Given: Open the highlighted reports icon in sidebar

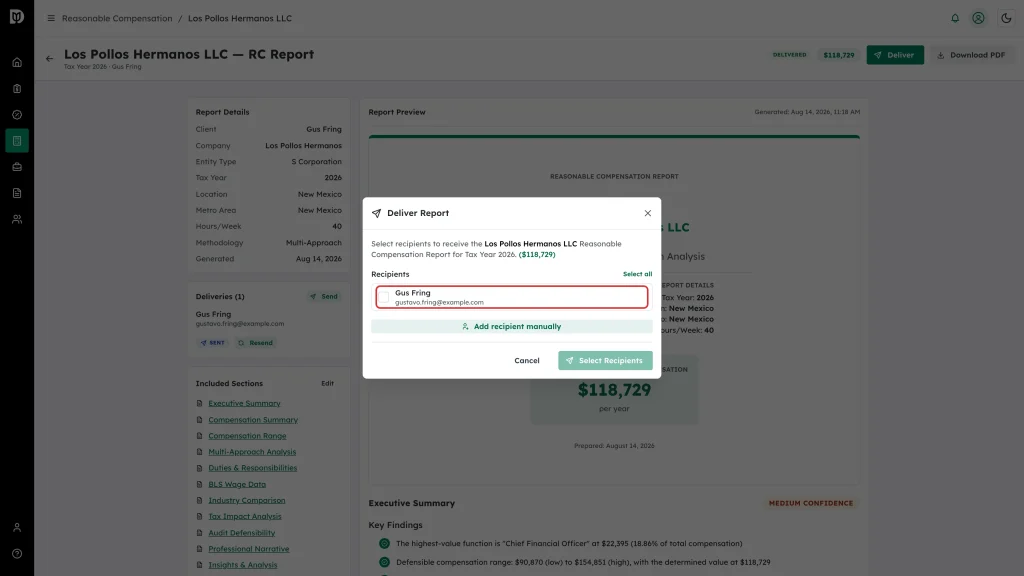Looking at the screenshot, I should coord(17,141).
